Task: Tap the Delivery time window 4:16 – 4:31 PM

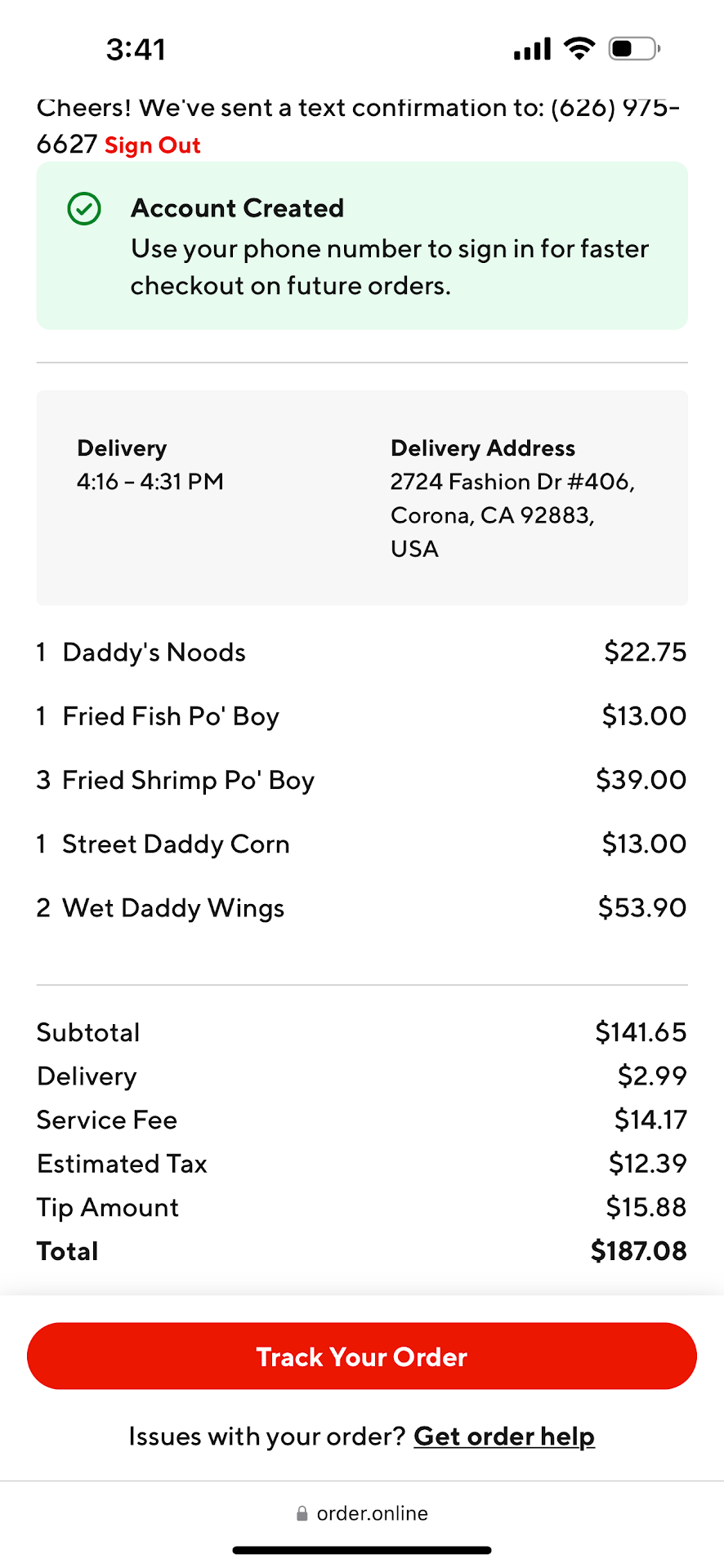Action: (x=150, y=482)
